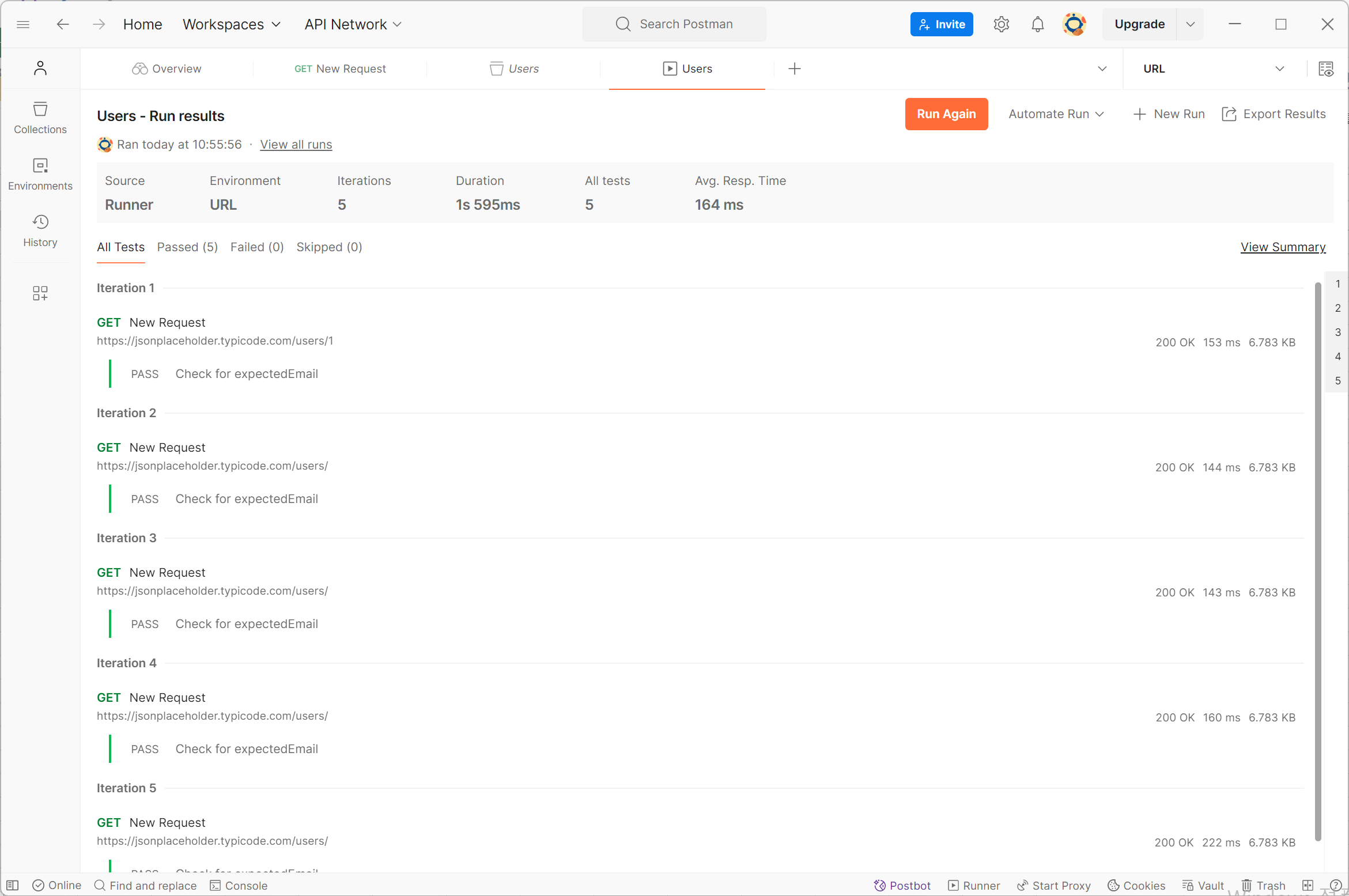Open the Environments sidebar panel

point(40,174)
